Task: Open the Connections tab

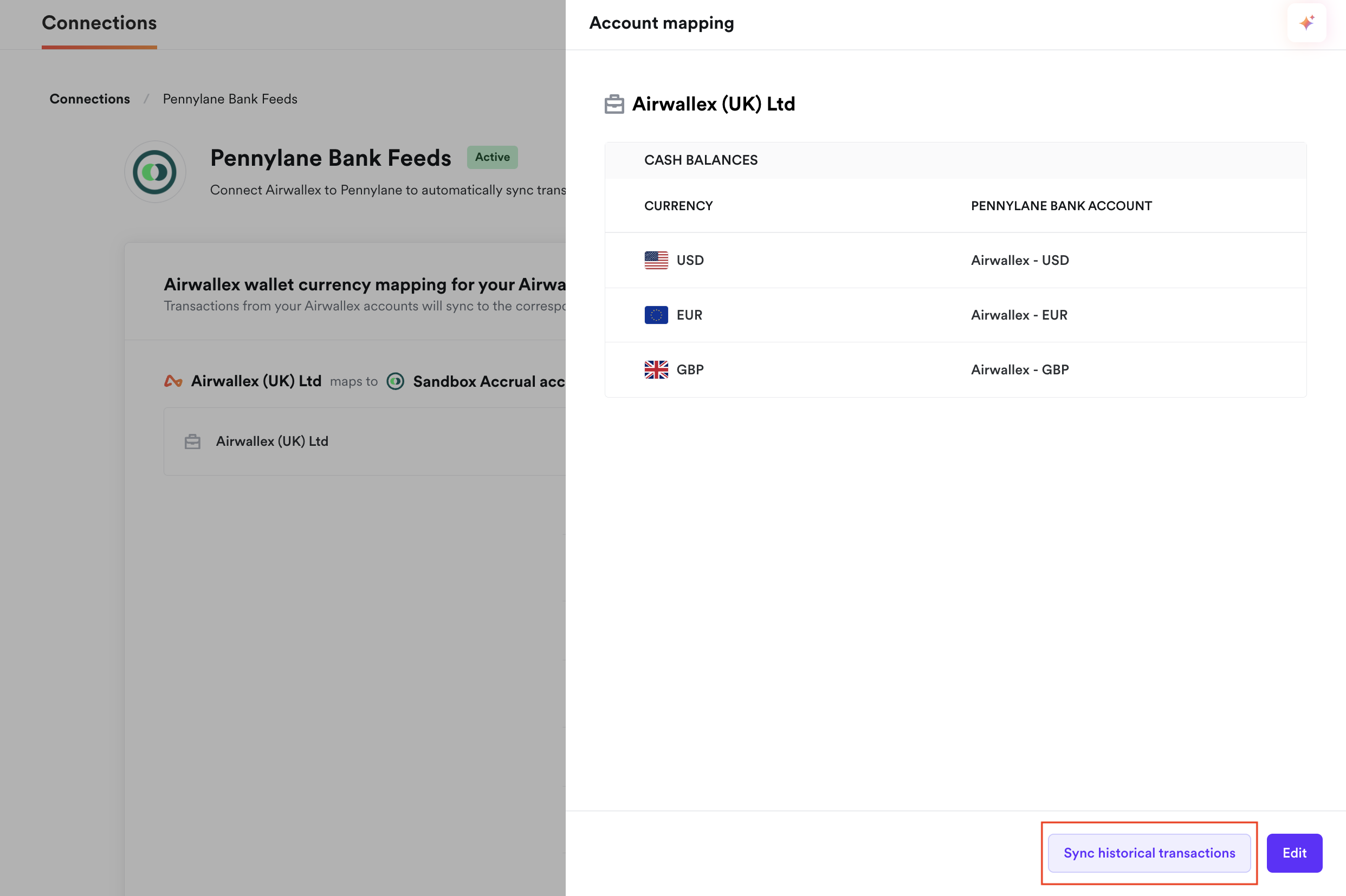Action: [99, 23]
